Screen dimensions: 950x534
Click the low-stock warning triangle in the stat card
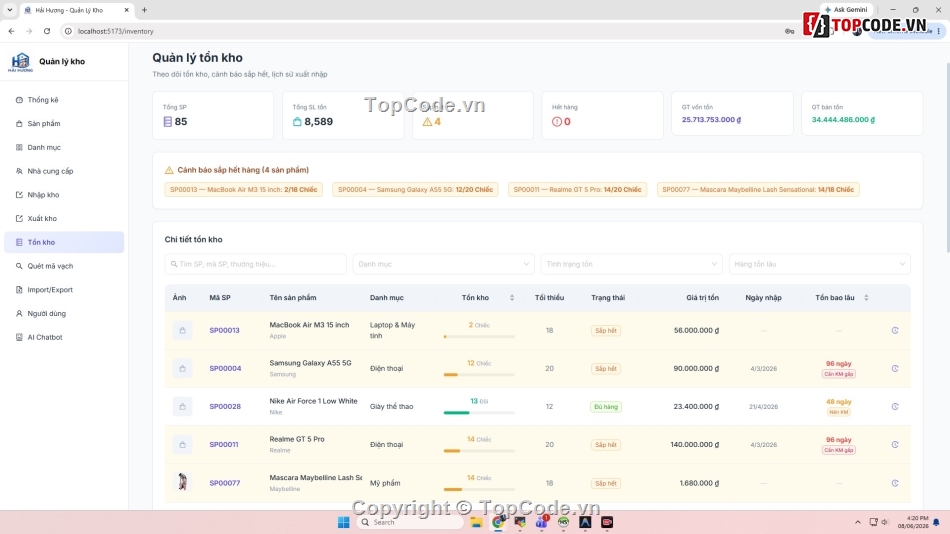[427, 122]
